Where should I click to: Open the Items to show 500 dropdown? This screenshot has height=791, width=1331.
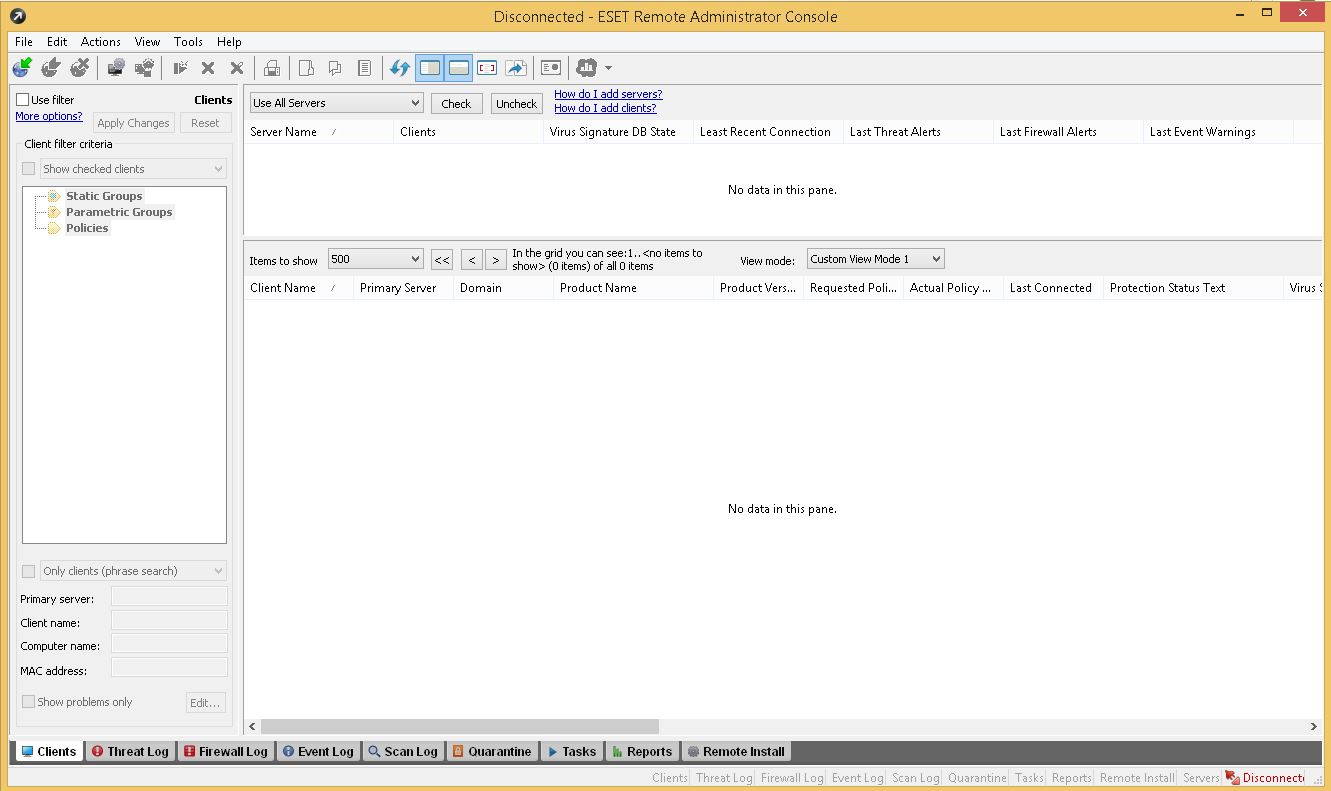(376, 259)
